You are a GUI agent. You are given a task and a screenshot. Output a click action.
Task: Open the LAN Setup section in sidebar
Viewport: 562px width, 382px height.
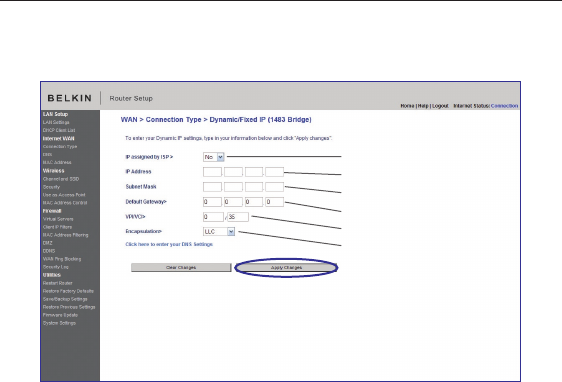[55, 114]
